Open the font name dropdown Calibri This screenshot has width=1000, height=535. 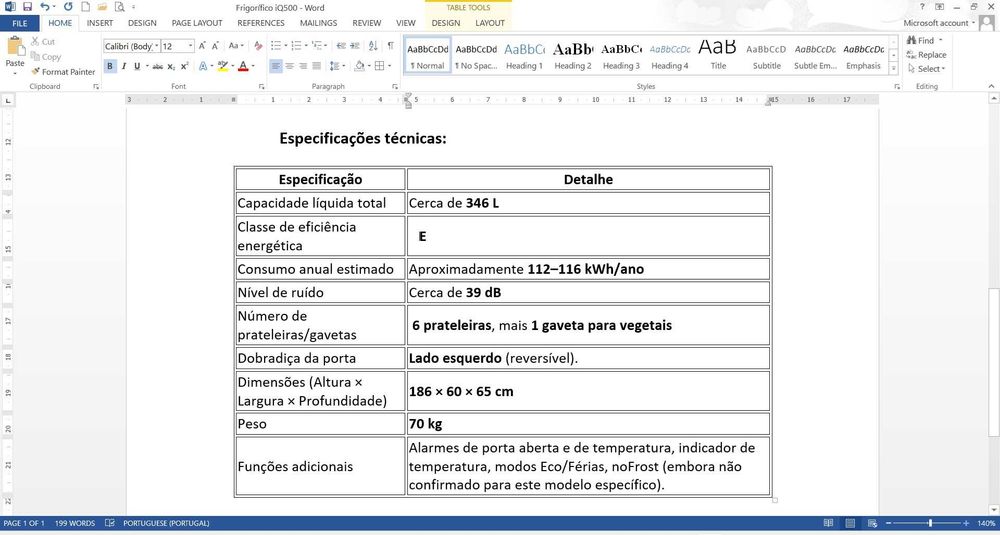pos(156,46)
